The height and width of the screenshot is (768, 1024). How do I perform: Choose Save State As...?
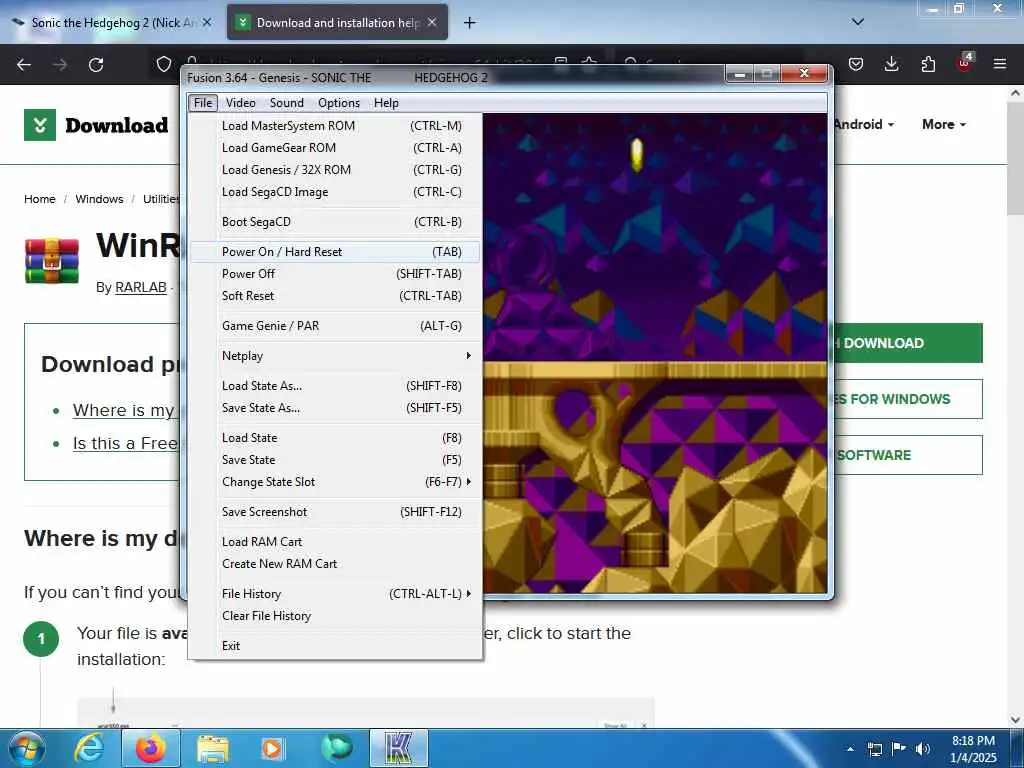pyautogui.click(x=336, y=408)
